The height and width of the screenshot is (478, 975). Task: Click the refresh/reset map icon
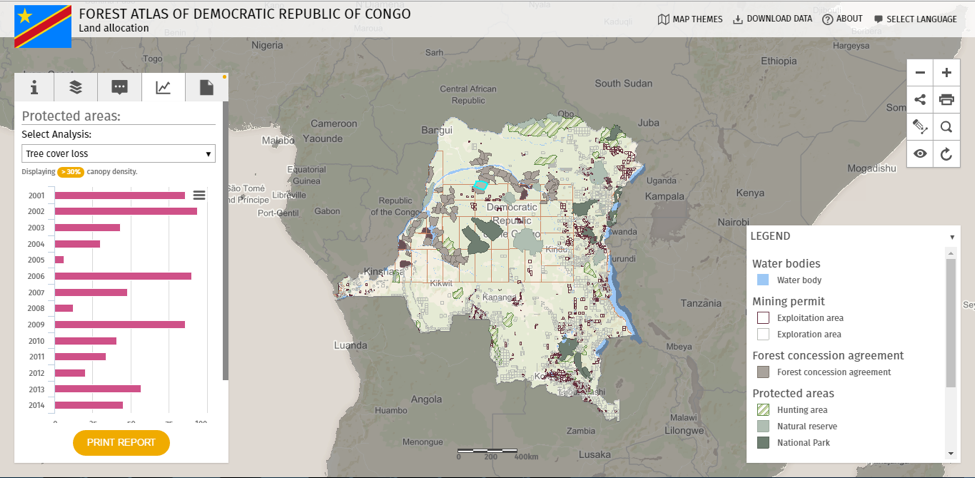point(946,154)
